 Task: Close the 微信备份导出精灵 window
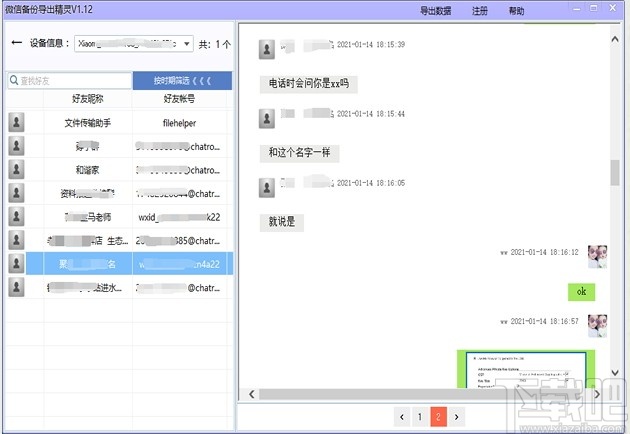[x=612, y=8]
